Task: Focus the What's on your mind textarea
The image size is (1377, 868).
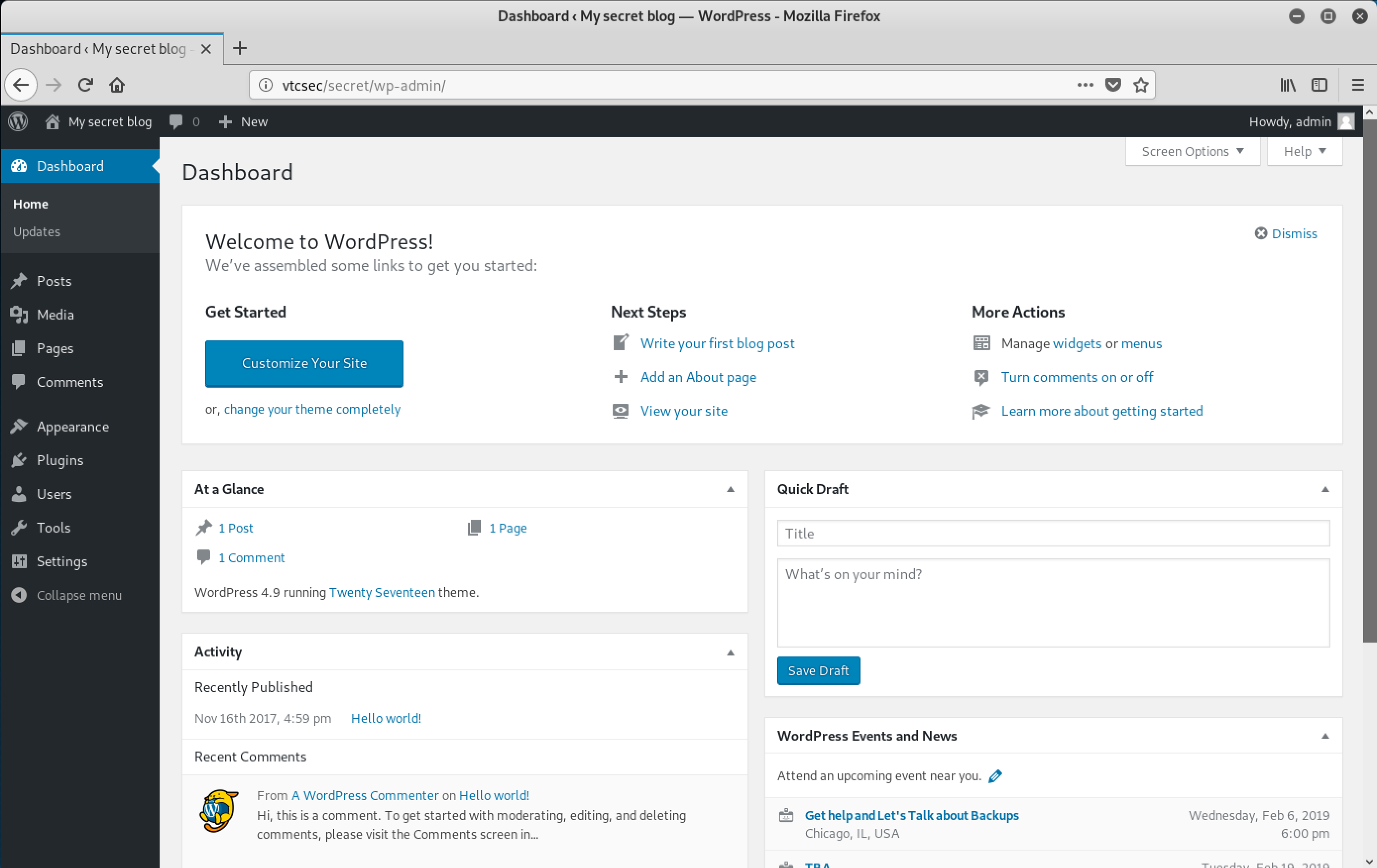Action: (1053, 603)
